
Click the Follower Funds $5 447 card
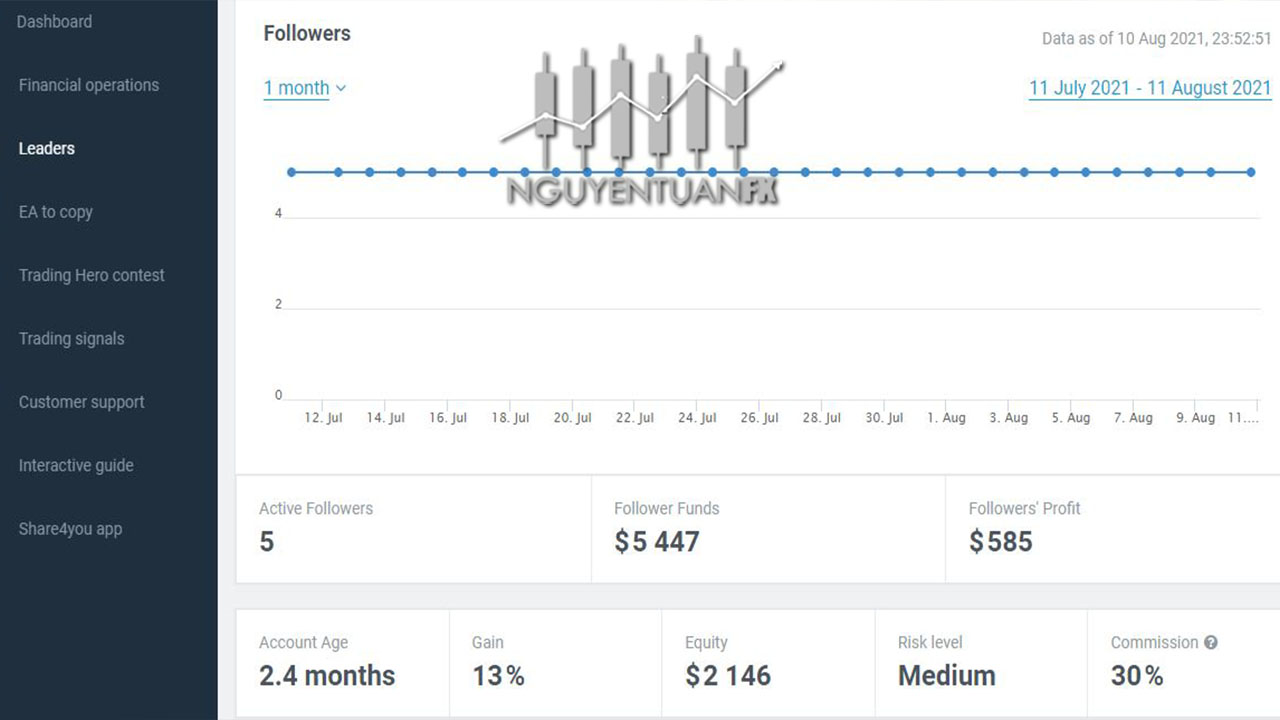(x=767, y=528)
